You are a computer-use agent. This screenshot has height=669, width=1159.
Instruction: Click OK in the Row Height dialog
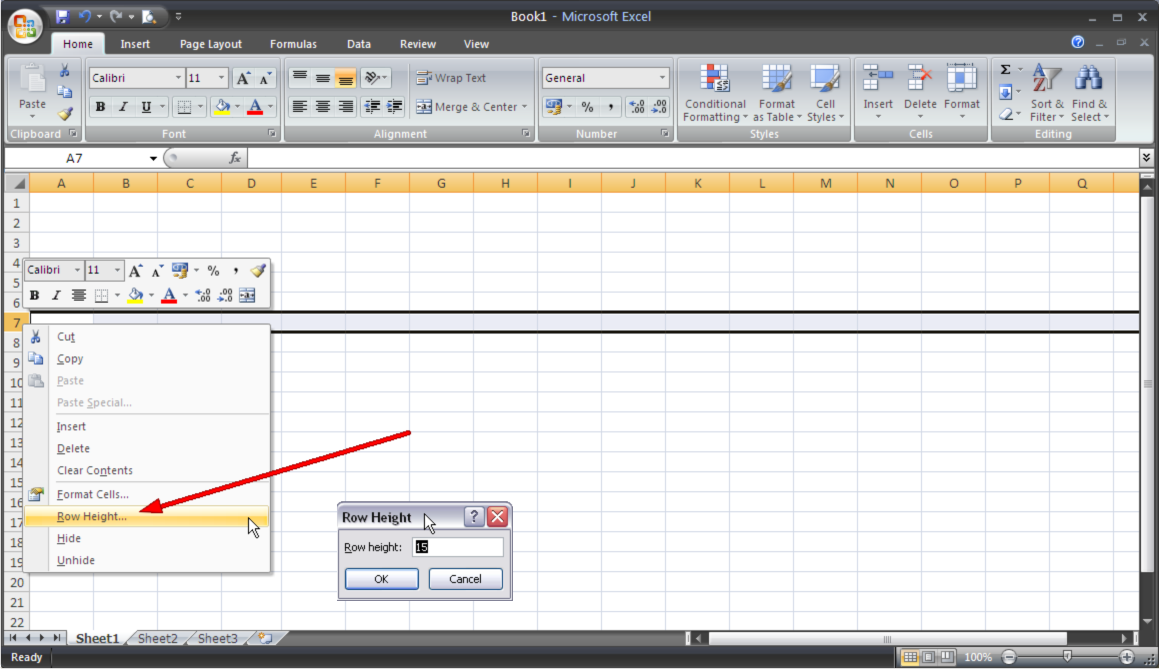(381, 578)
